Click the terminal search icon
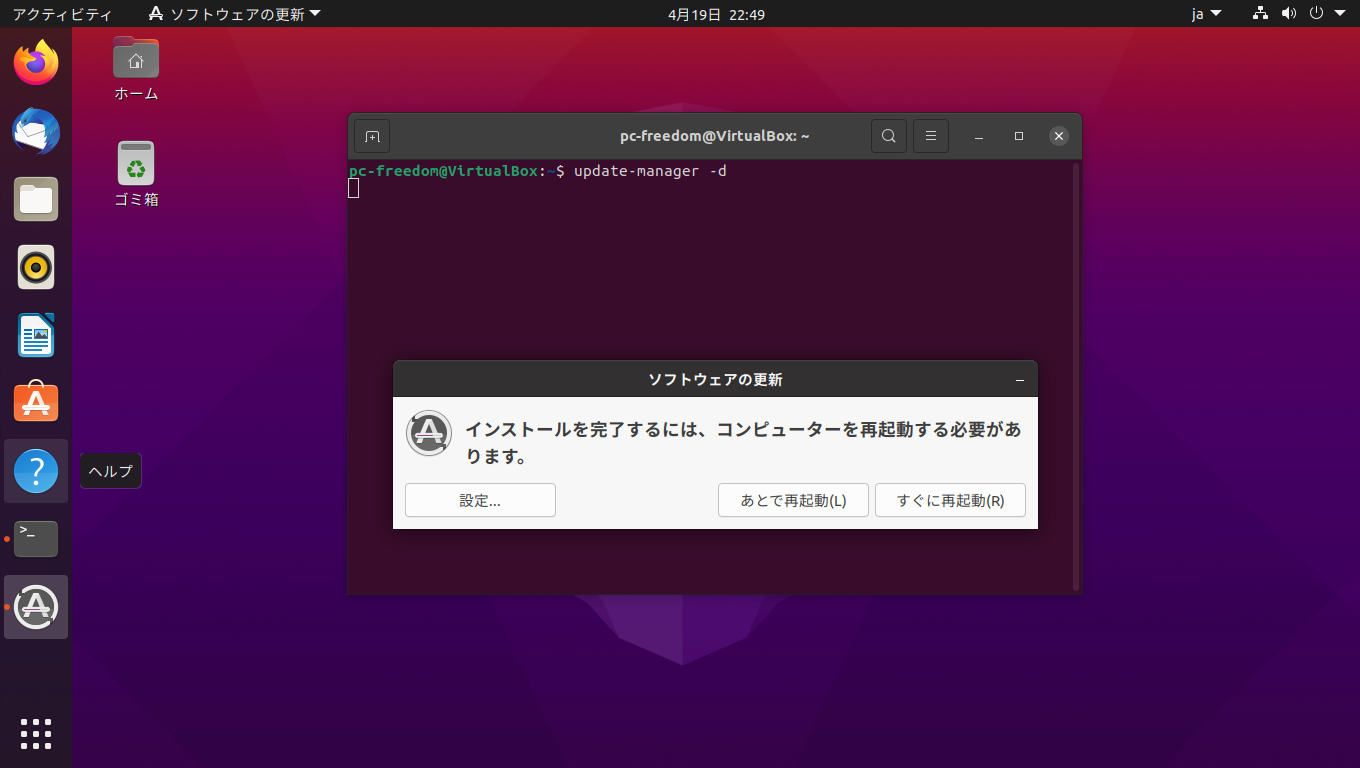This screenshot has height=768, width=1360. (x=888, y=136)
